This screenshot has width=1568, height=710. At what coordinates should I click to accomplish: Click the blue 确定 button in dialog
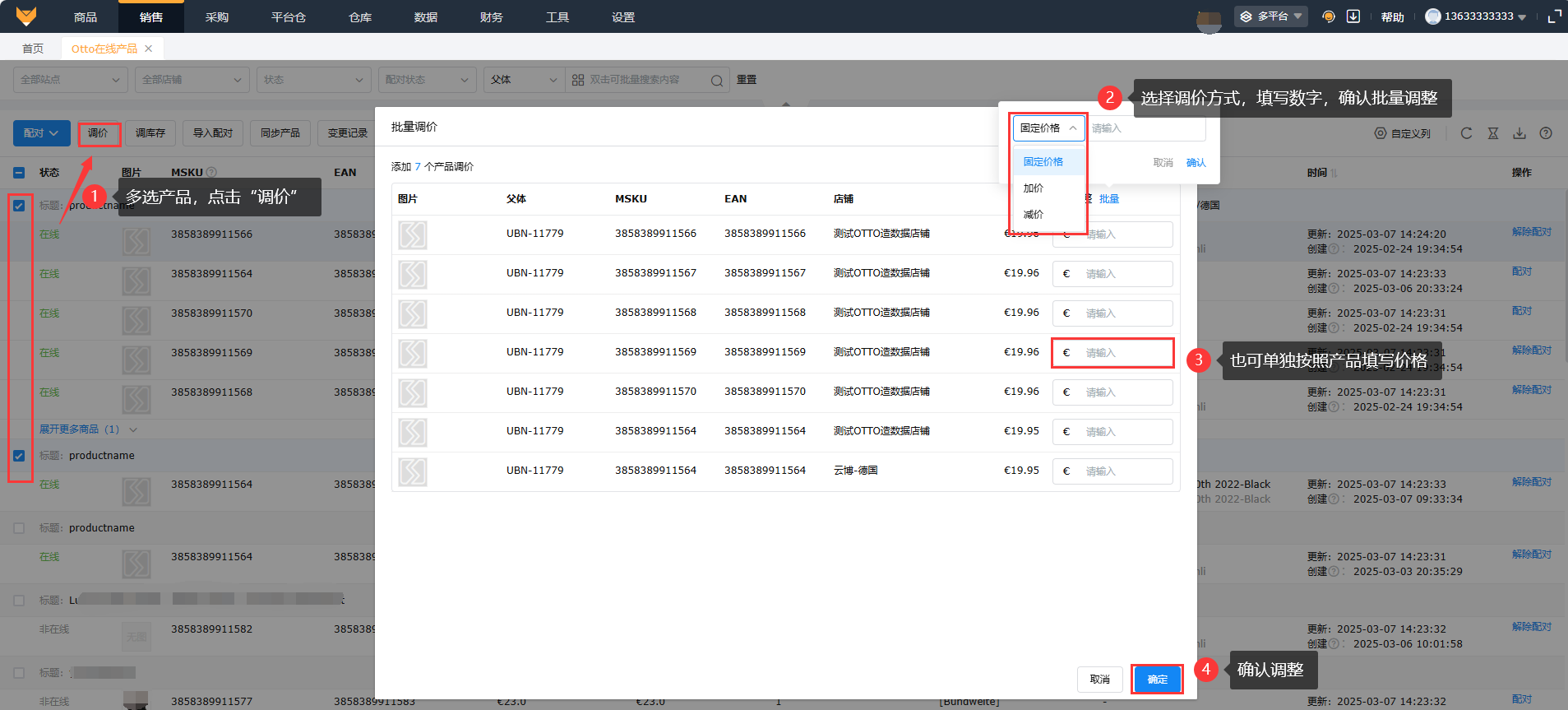click(x=1157, y=680)
